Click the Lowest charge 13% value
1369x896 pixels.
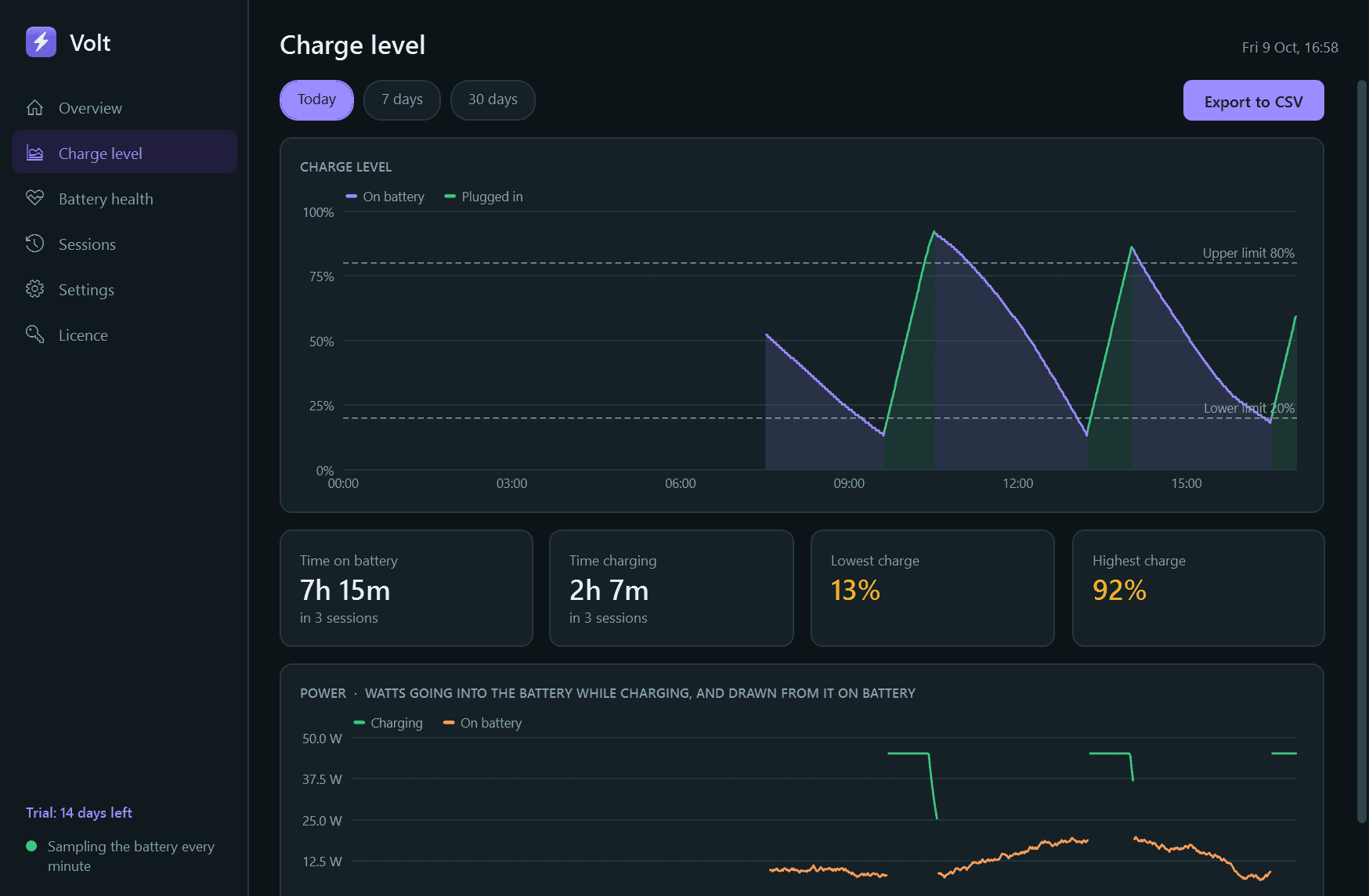pyautogui.click(x=855, y=590)
